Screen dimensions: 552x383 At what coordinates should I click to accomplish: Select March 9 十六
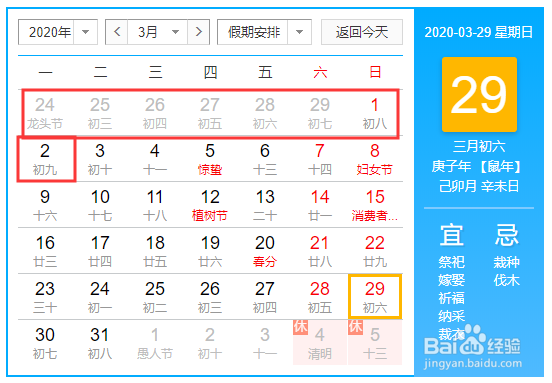click(45, 205)
